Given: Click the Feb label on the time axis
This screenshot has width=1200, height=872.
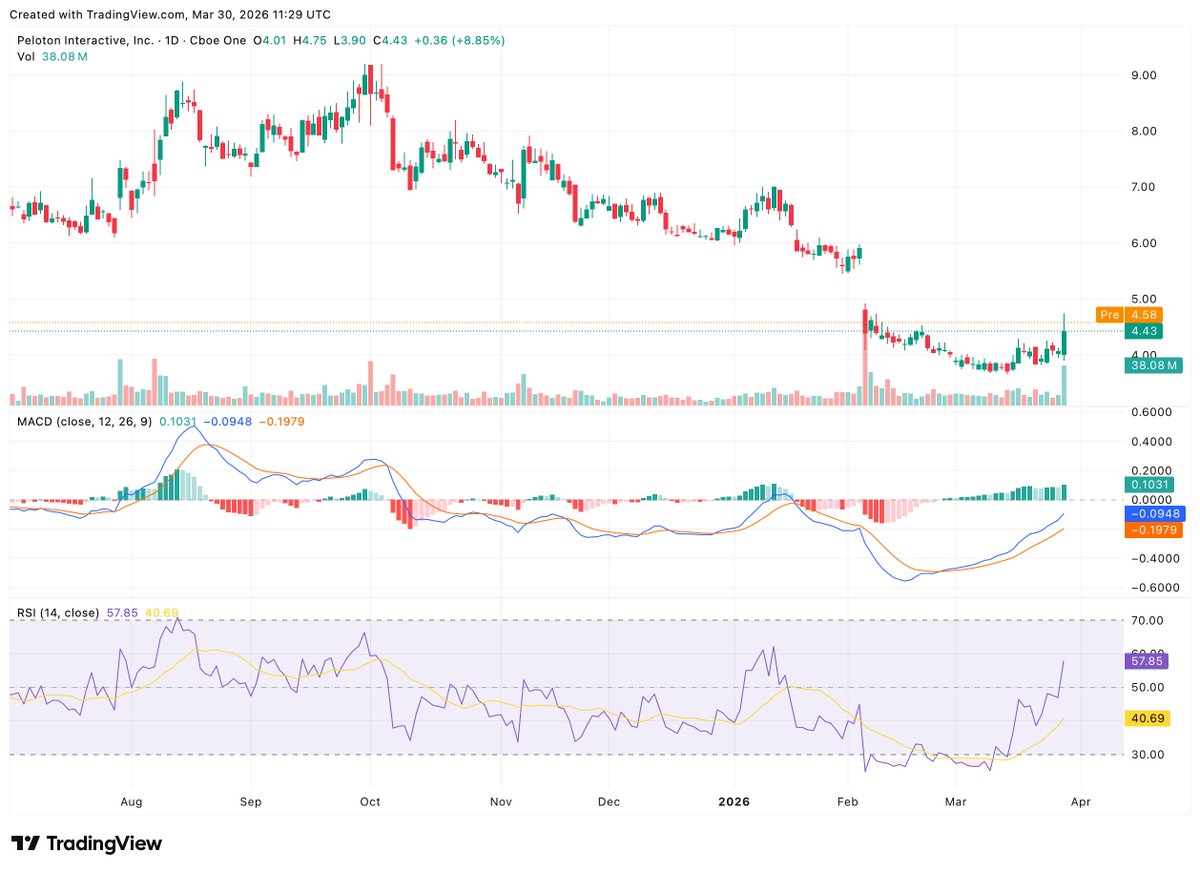Looking at the screenshot, I should (x=847, y=802).
